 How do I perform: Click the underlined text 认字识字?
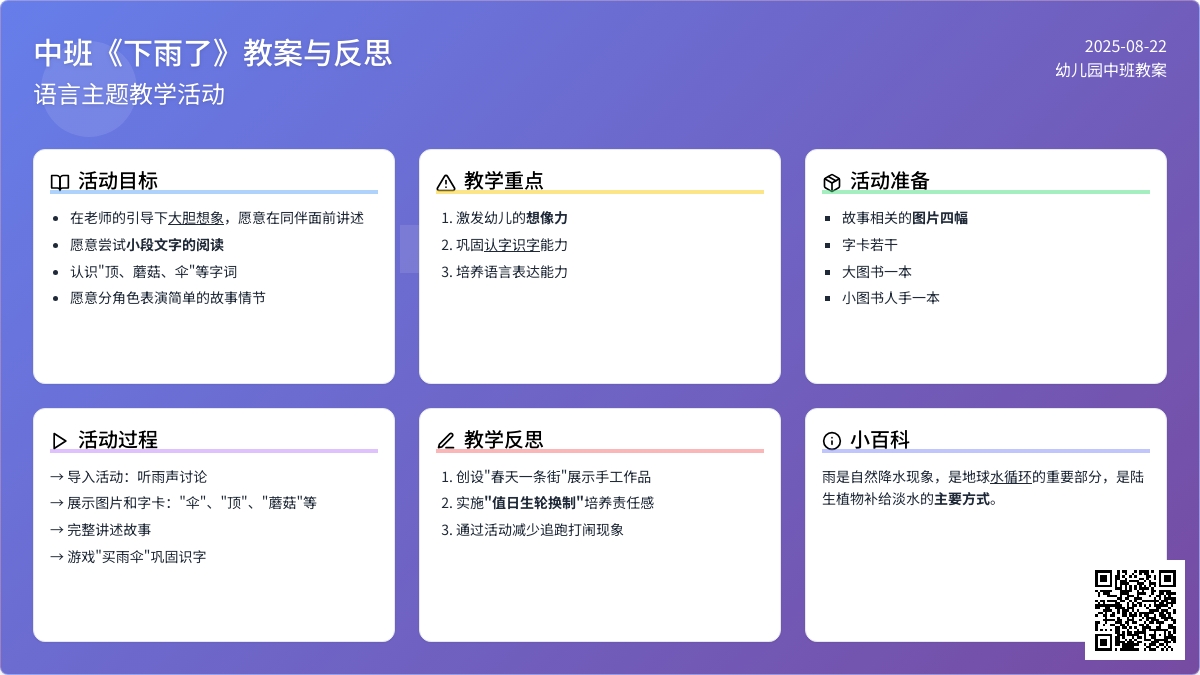click(x=512, y=245)
